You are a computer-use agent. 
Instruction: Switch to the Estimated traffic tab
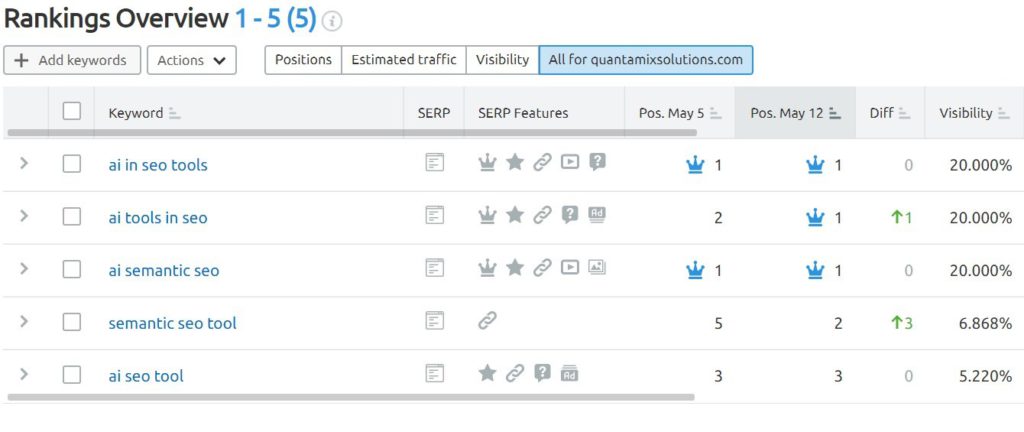404,60
